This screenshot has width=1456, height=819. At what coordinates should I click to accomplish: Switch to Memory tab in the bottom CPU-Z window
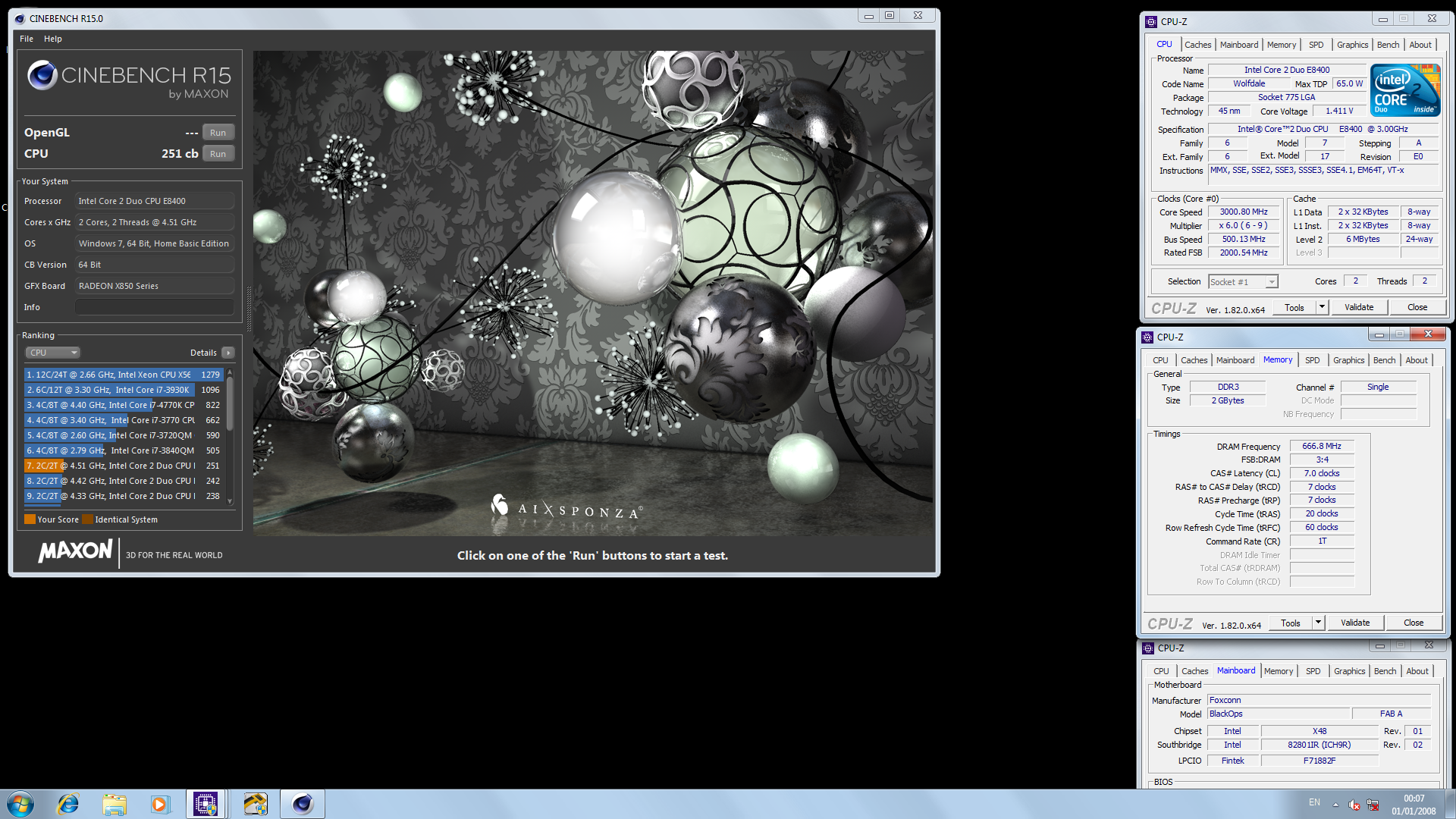[1279, 671]
